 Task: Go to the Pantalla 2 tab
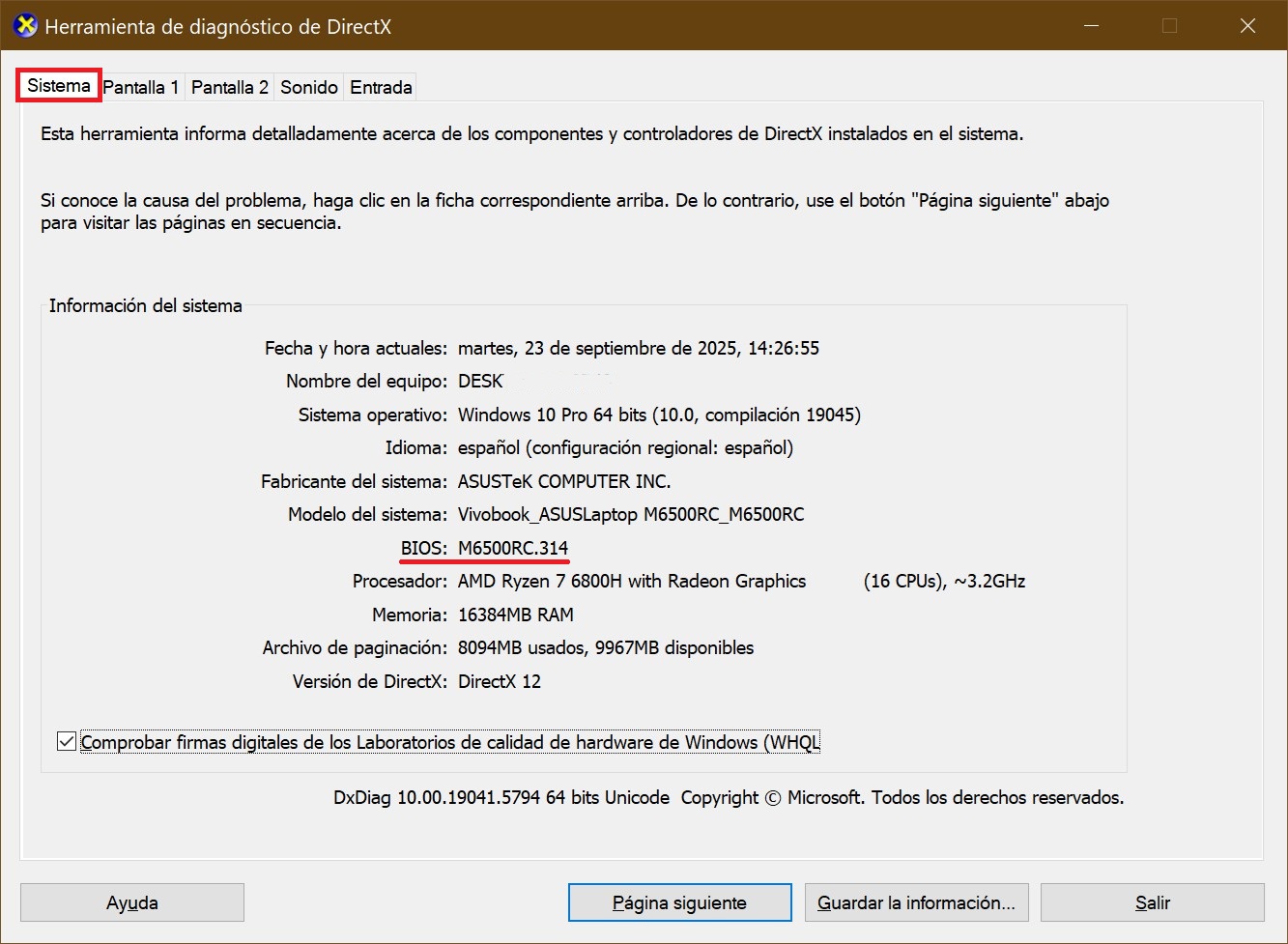(230, 87)
